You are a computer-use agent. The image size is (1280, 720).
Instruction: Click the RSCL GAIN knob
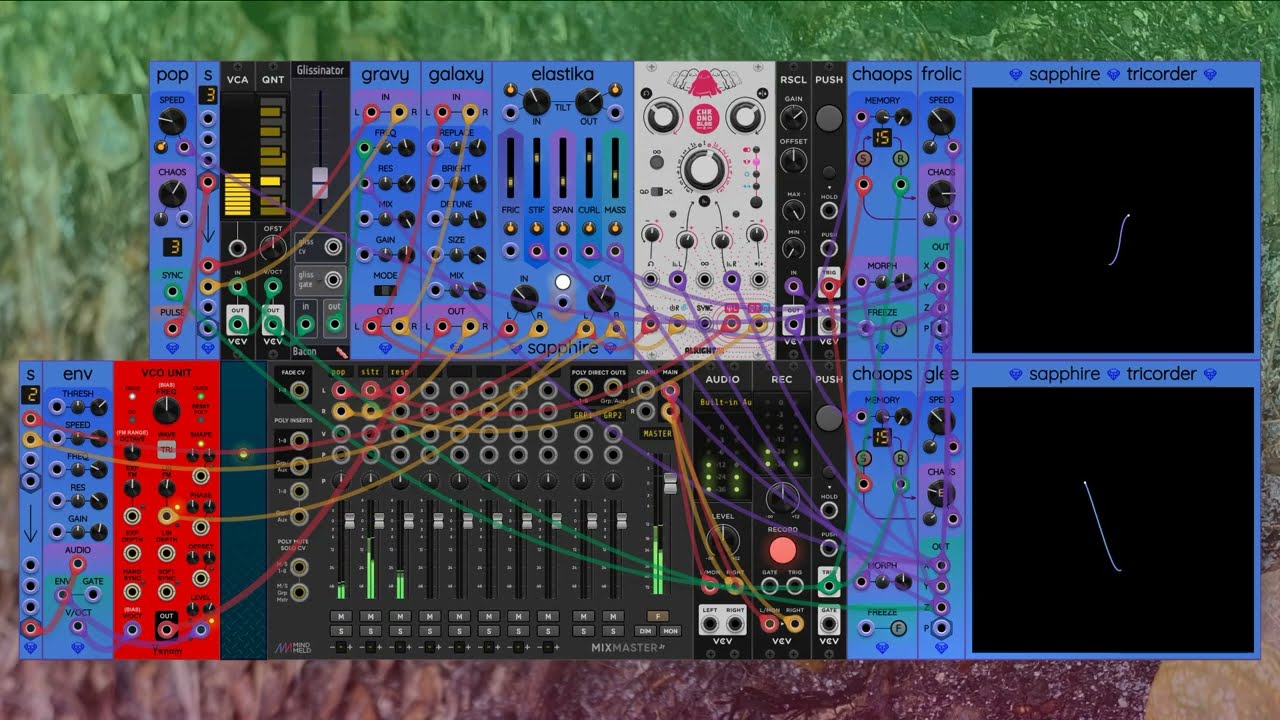coord(793,119)
